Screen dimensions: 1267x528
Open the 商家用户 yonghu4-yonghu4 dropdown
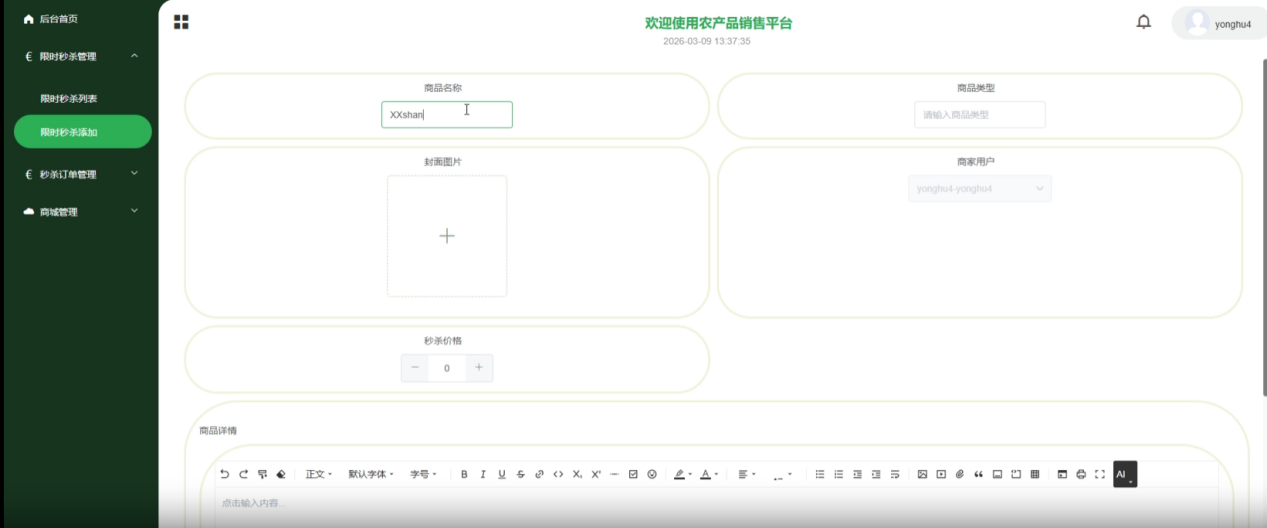[x=980, y=188]
